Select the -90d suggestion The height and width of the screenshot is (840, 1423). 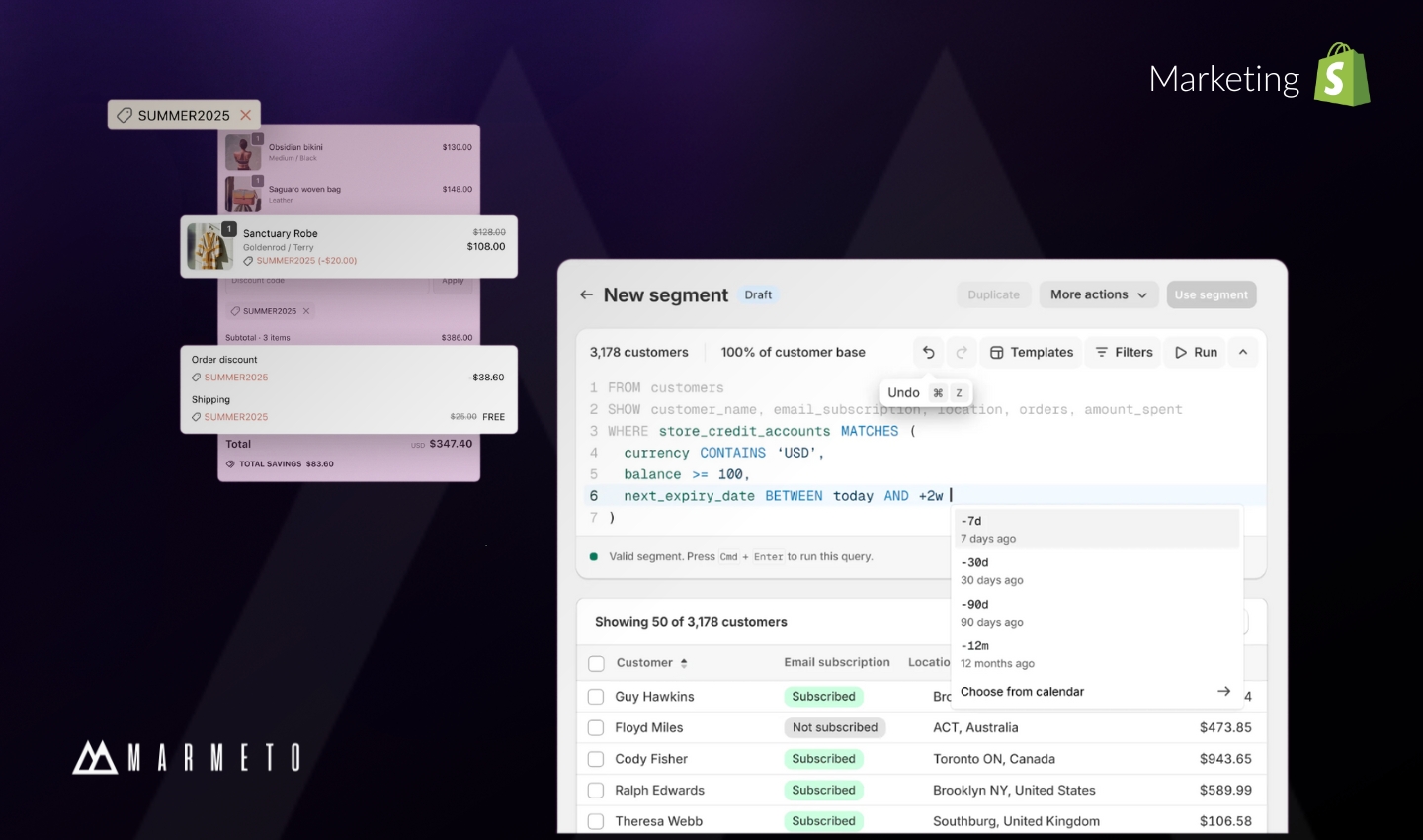click(1096, 612)
